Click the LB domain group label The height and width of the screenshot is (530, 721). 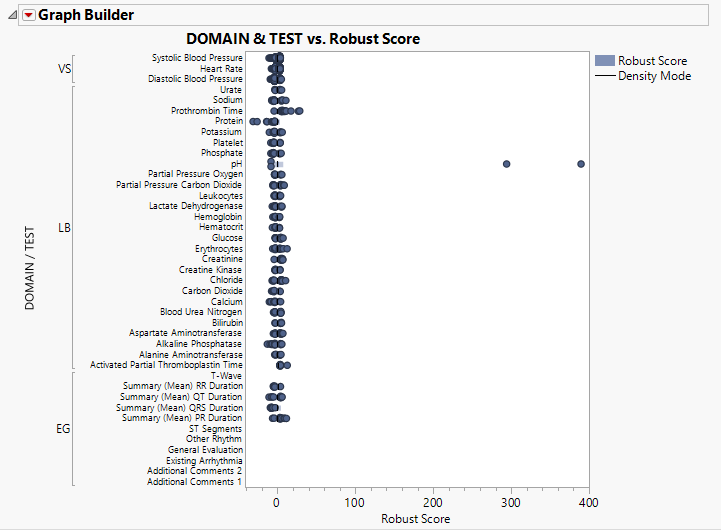coord(65,228)
